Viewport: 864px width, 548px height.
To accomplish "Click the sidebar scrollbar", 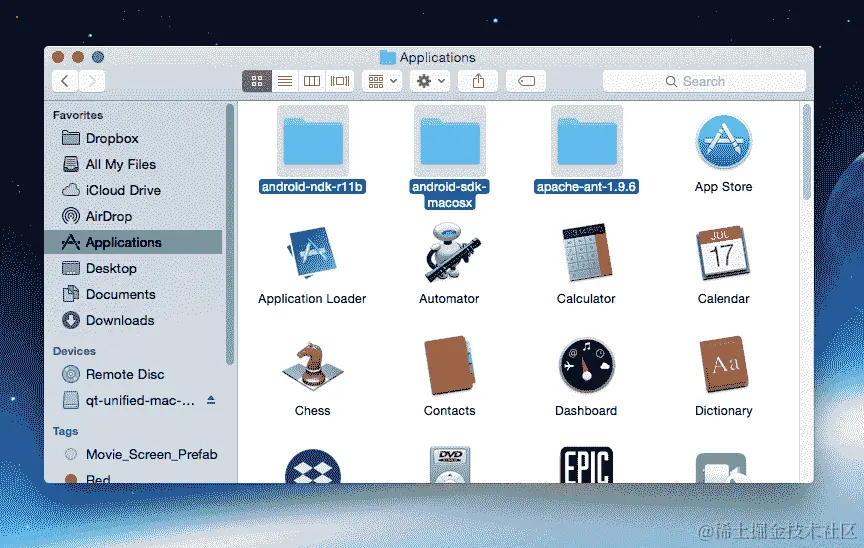I will [x=230, y=234].
